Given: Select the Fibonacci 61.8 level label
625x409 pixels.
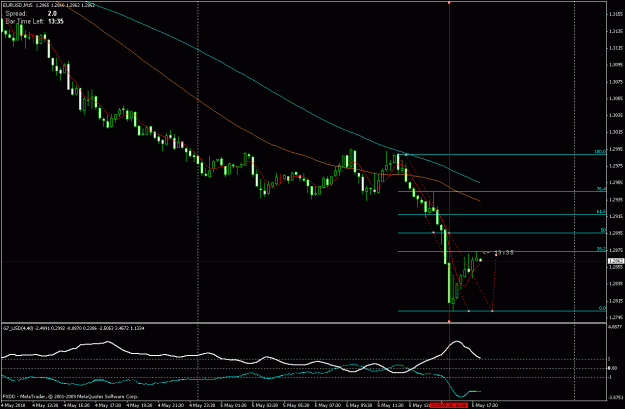Looking at the screenshot, I should (x=601, y=212).
